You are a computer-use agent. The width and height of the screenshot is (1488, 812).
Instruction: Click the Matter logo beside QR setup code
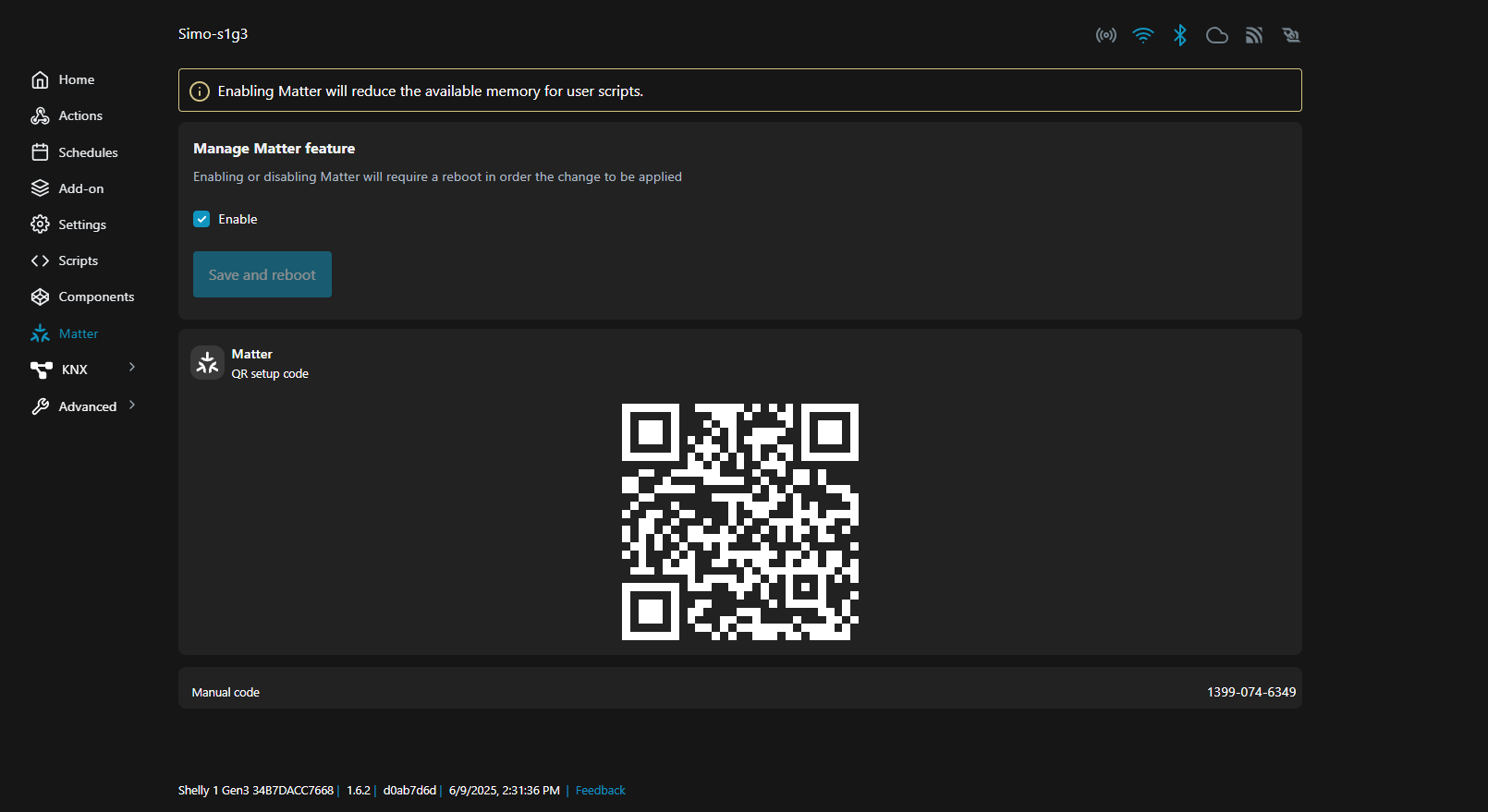click(207, 363)
